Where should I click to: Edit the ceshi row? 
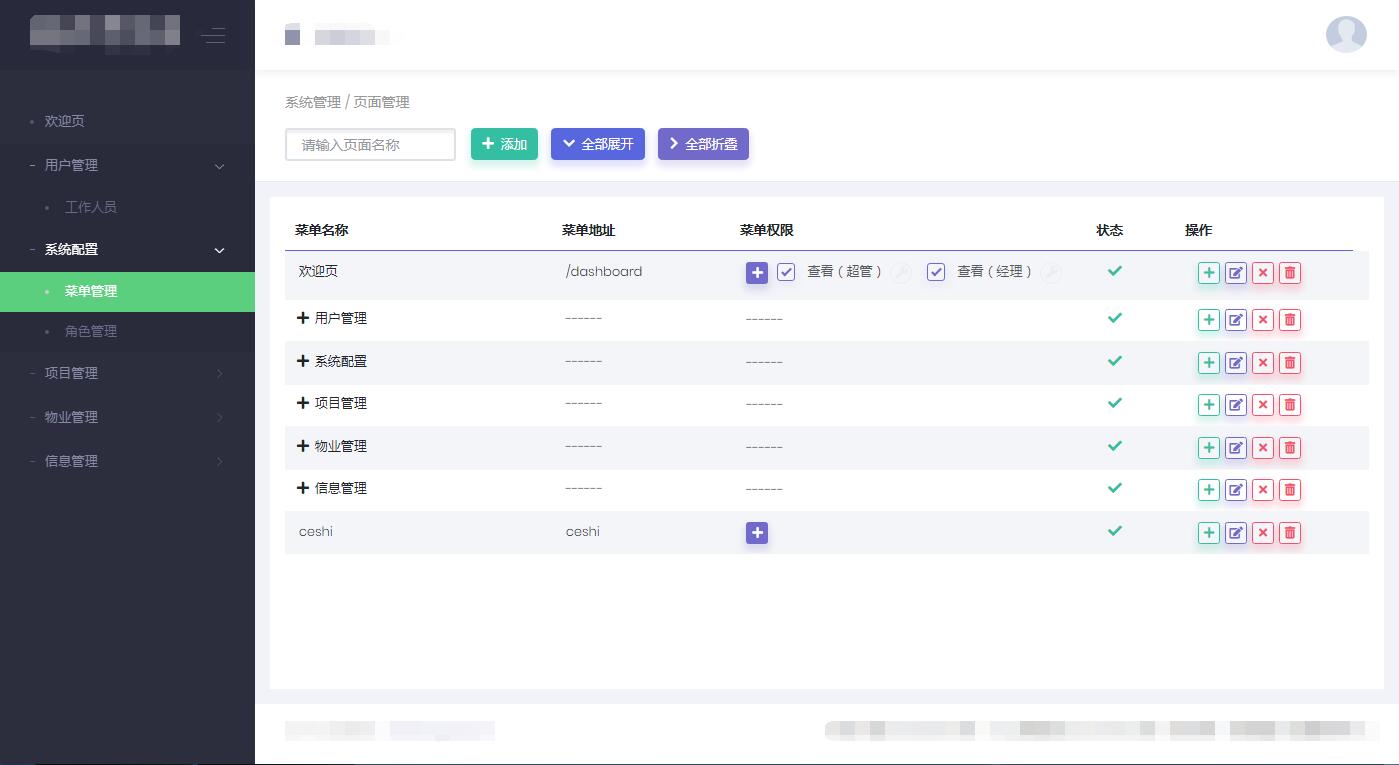1236,533
